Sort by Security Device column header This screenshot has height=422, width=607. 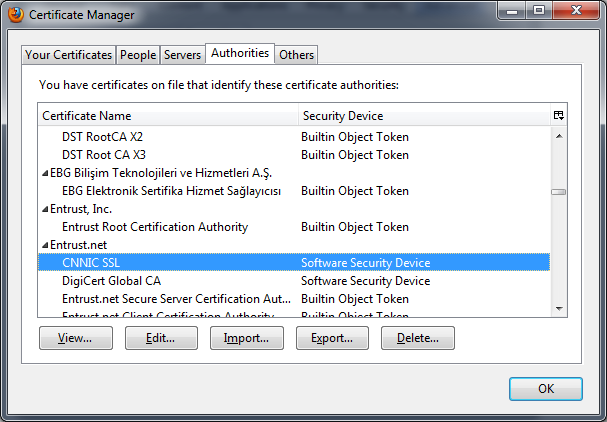(x=424, y=115)
